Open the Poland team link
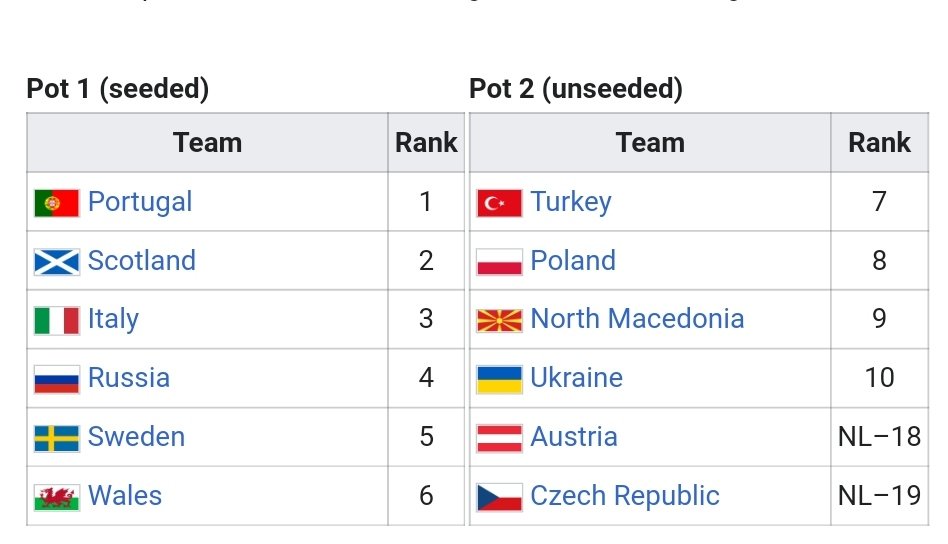 pos(573,261)
